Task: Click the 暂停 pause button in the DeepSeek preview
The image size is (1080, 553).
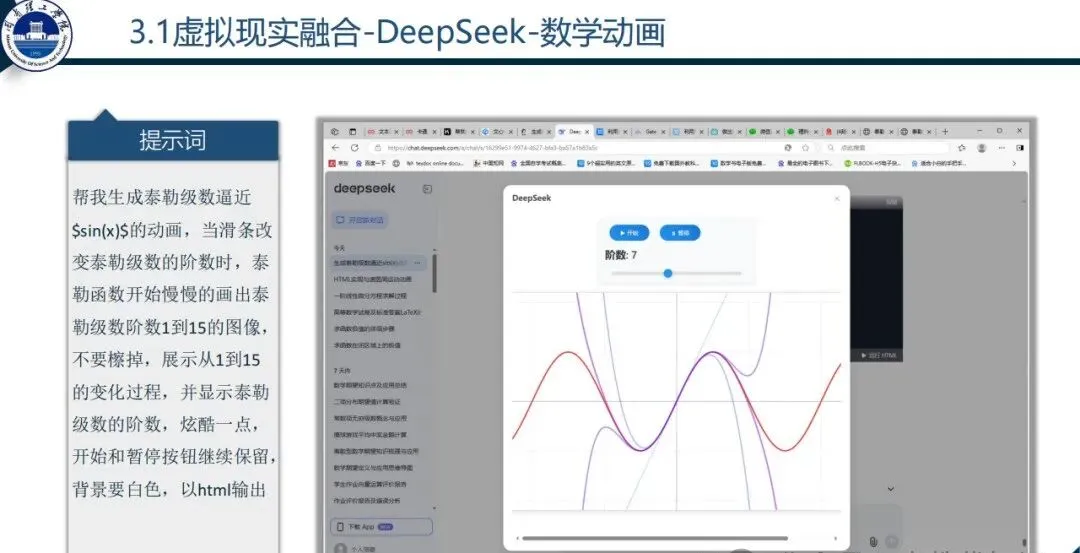Action: point(680,233)
